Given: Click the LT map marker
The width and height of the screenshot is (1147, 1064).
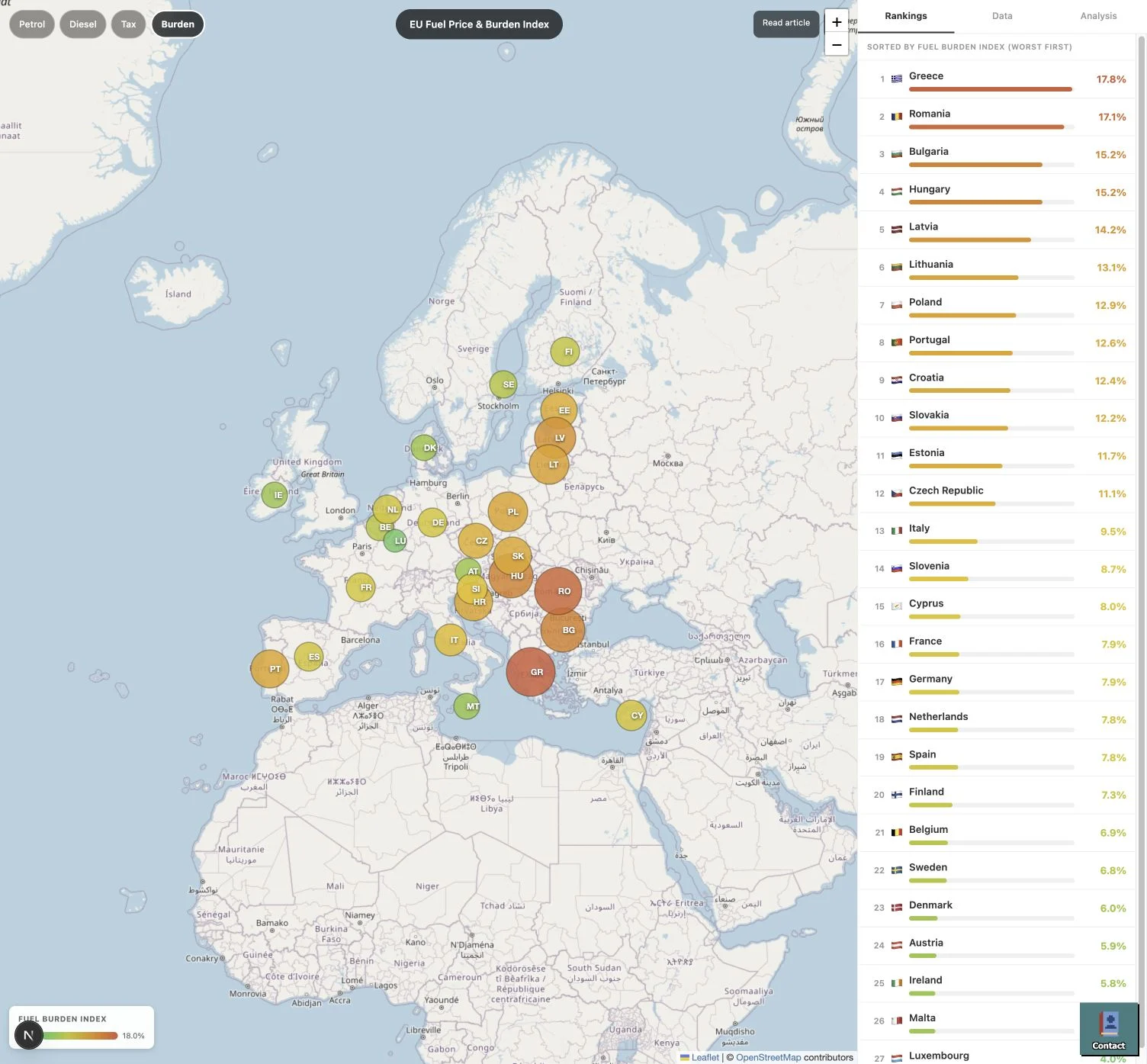Looking at the screenshot, I should [549, 464].
